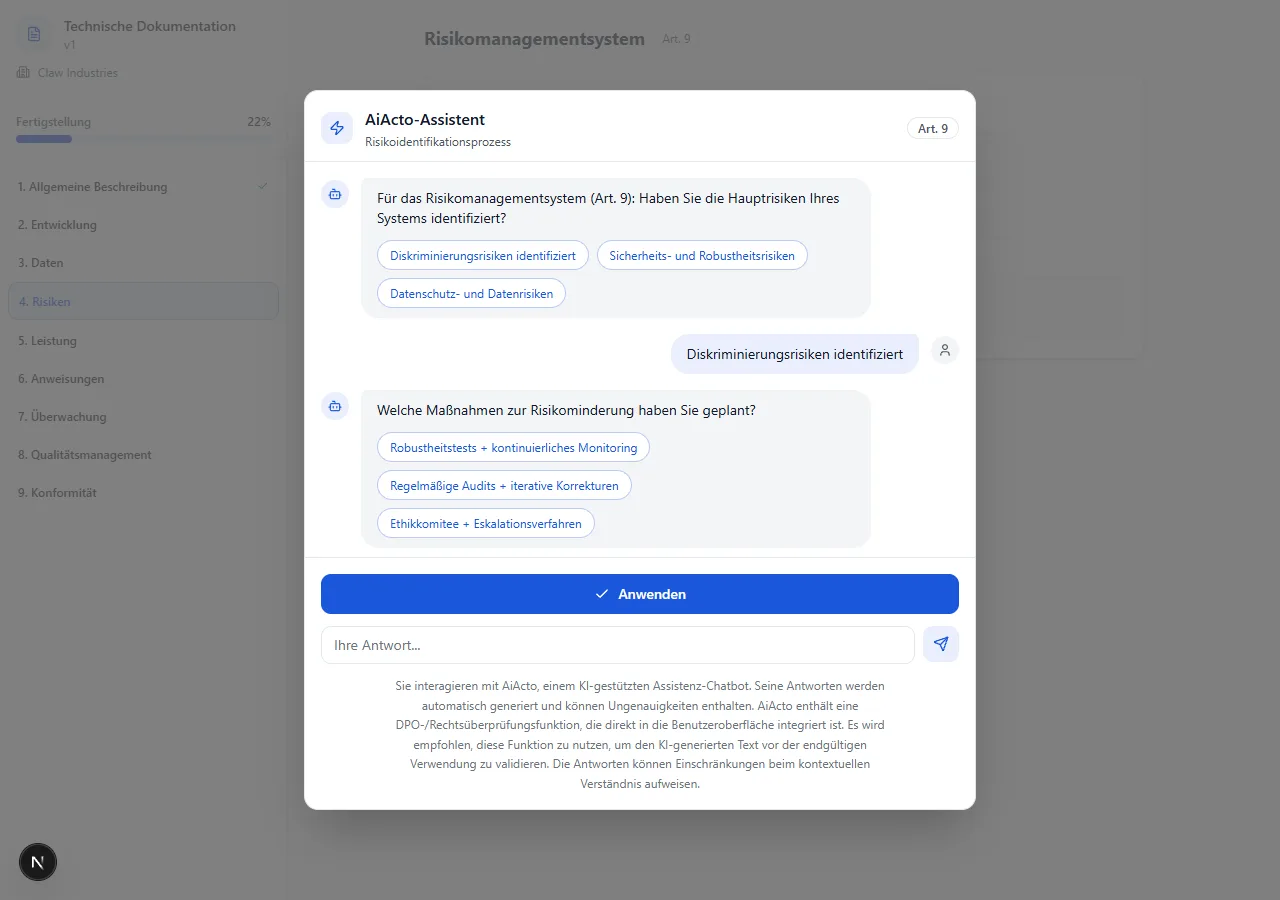
Task: Click the send paper-plane icon
Action: click(x=940, y=645)
